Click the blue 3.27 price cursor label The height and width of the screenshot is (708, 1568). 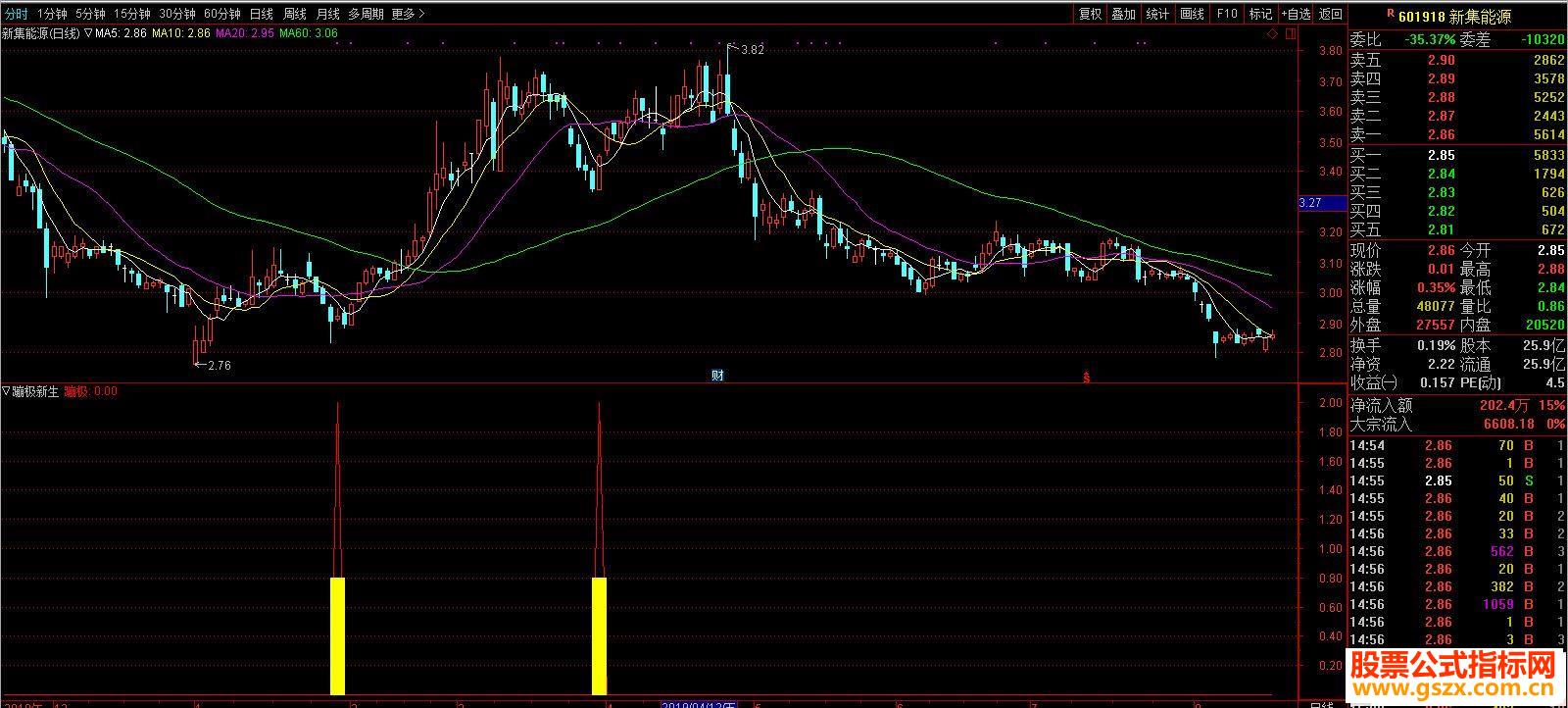coord(1322,203)
